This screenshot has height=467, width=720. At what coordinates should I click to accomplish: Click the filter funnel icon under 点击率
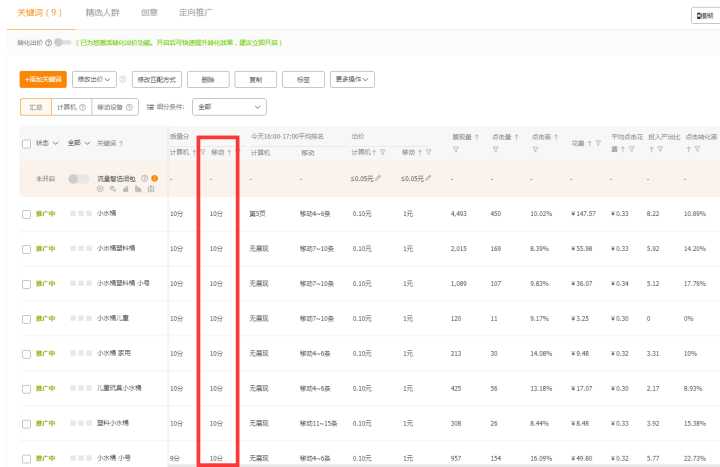[535, 151]
